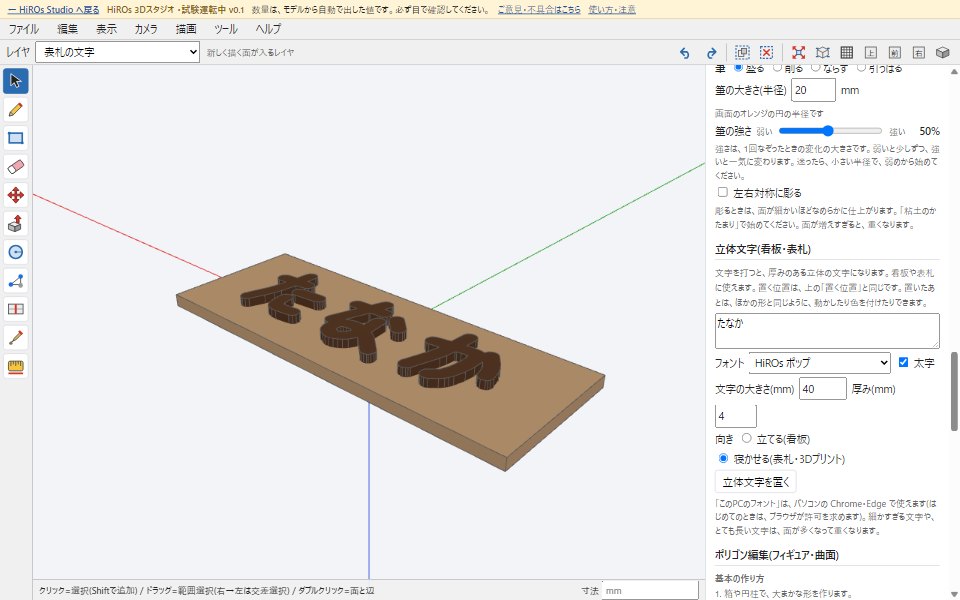
Task: Enable the 左右対称に彫る checkbox
Action: (723, 192)
